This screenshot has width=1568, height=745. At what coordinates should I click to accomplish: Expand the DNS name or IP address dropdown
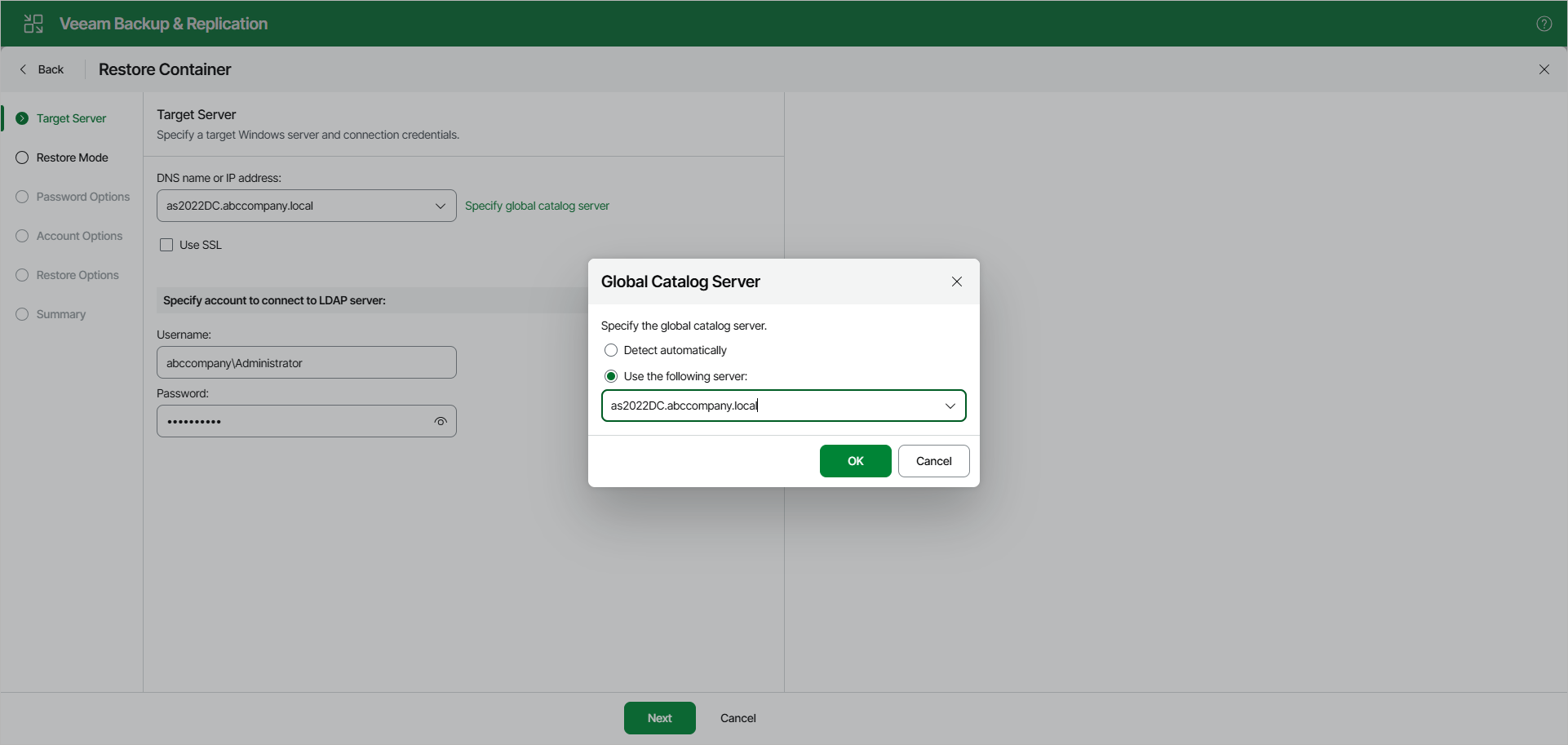click(x=441, y=206)
